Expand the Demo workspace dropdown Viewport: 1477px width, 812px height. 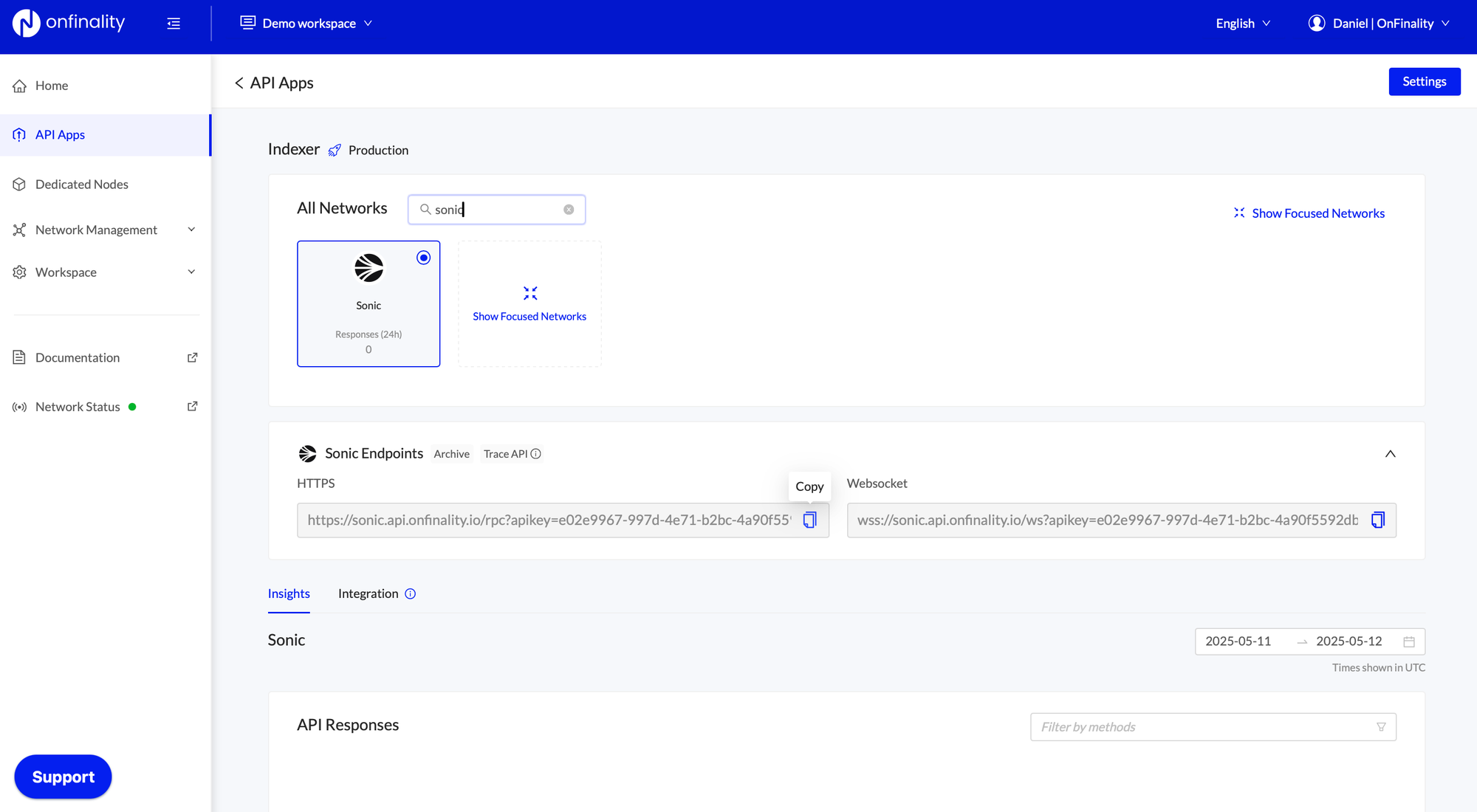pos(306,23)
